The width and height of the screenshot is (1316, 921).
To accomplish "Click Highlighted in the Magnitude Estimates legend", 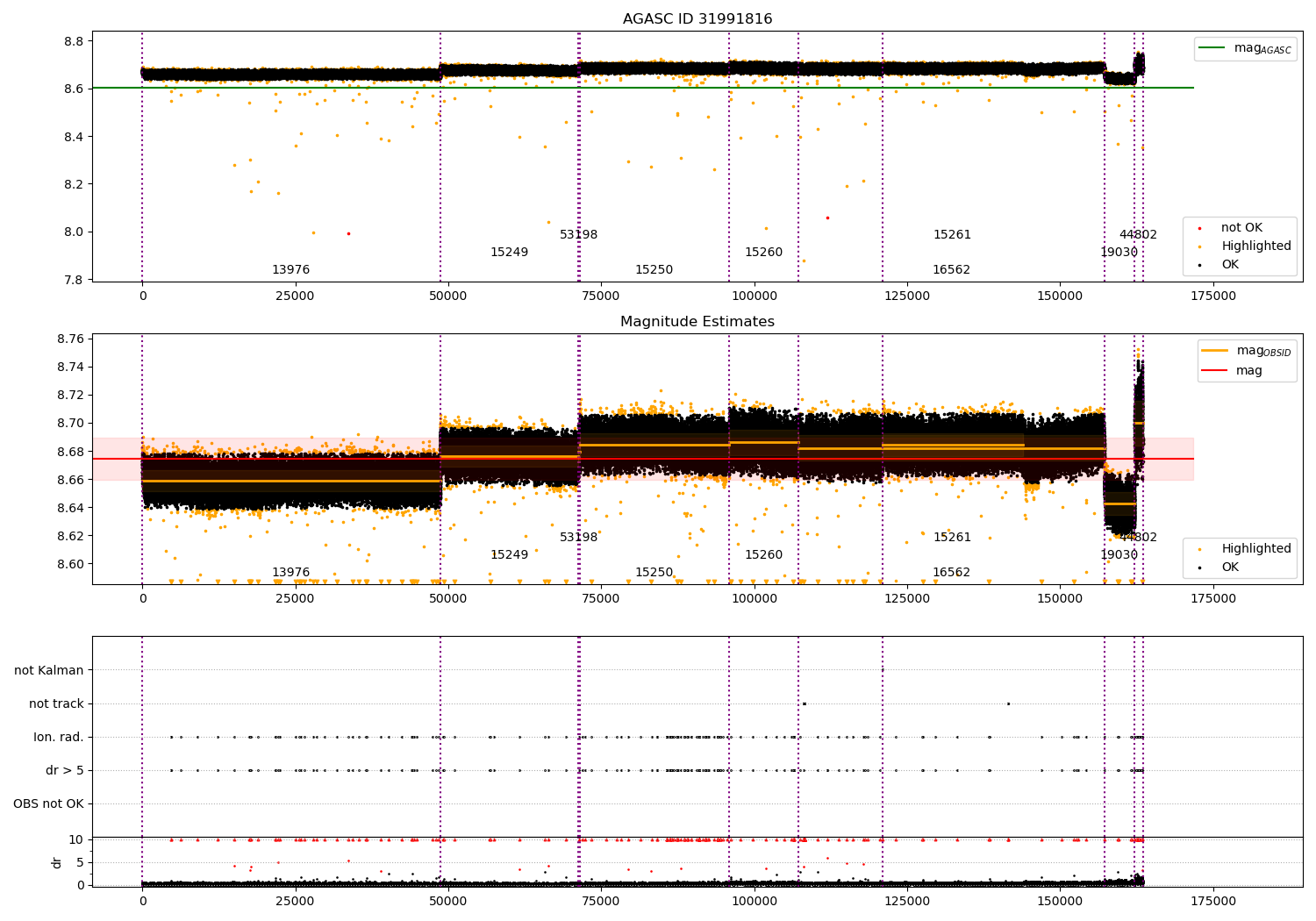I will (x=1245, y=549).
